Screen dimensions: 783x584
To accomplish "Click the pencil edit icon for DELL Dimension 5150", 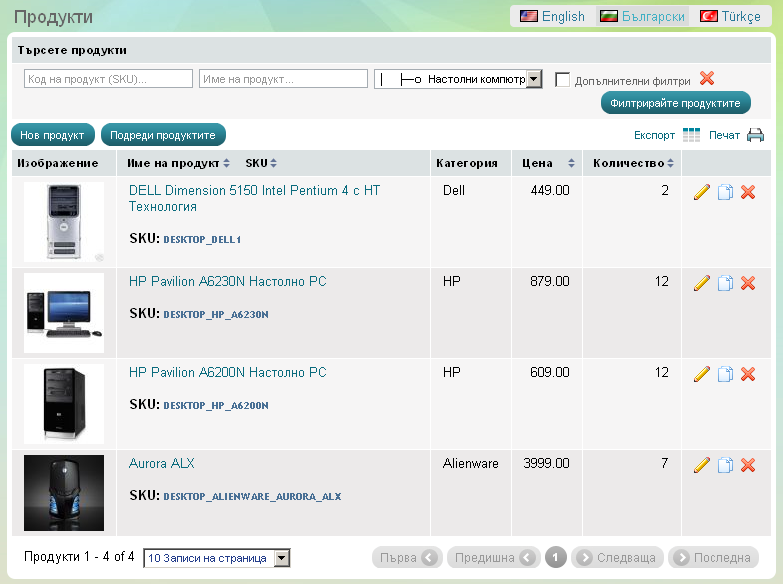I will 701,192.
